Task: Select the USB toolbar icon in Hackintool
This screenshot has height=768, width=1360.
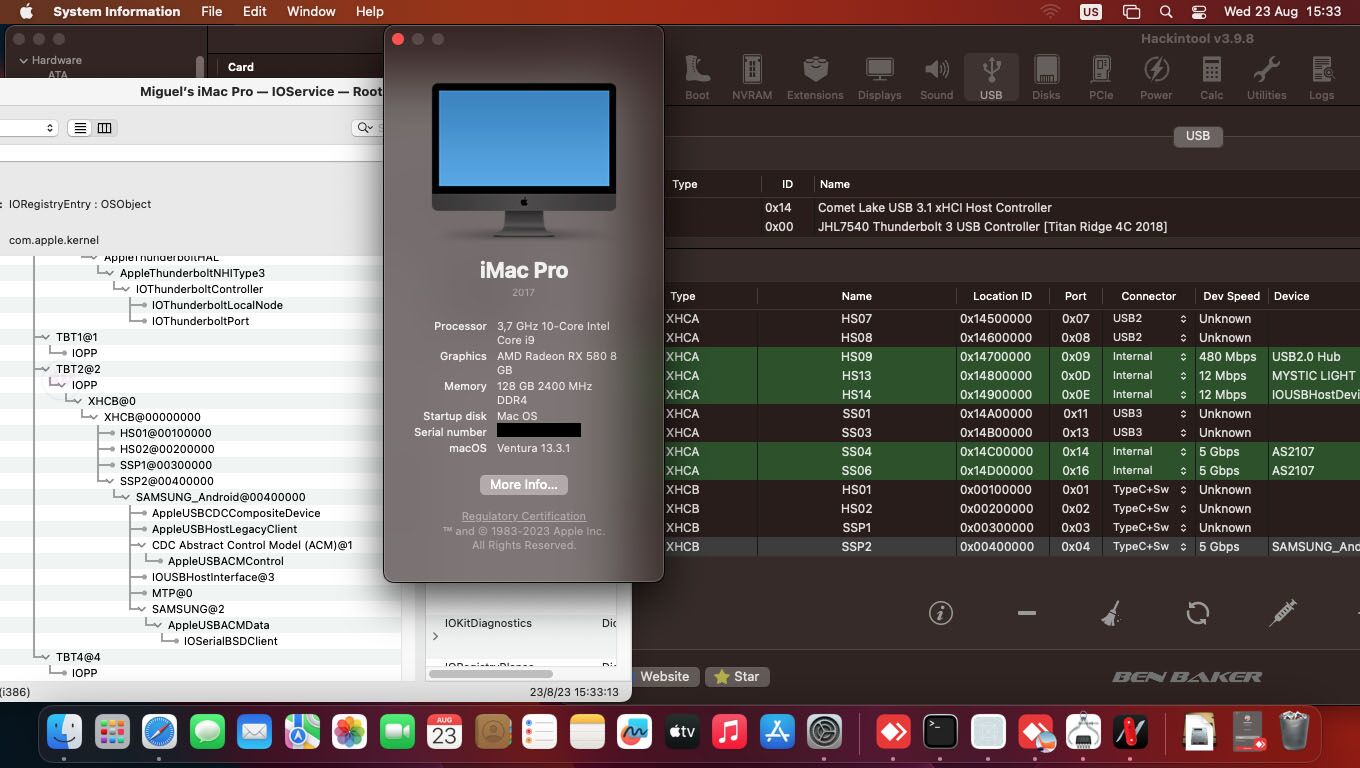Action: pyautogui.click(x=991, y=78)
